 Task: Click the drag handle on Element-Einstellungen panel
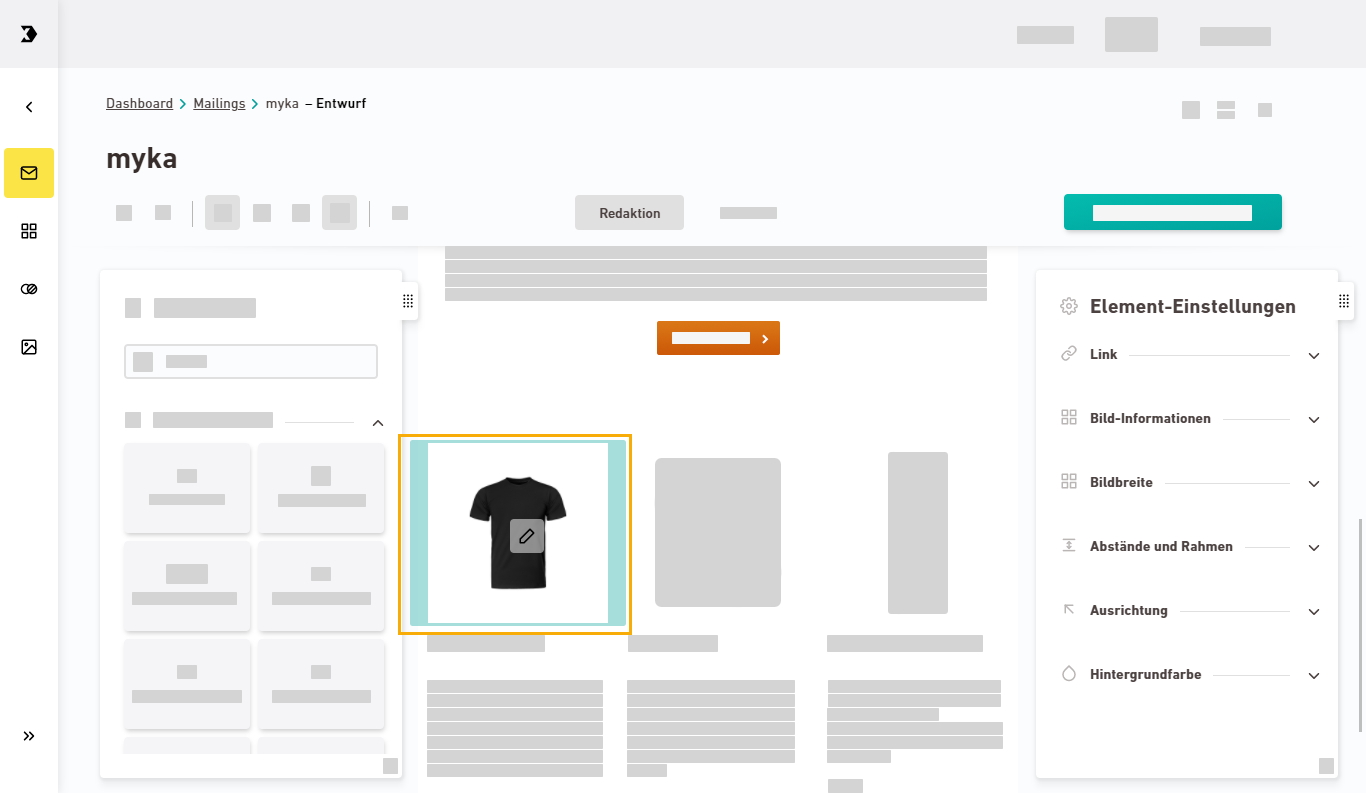click(x=1343, y=301)
